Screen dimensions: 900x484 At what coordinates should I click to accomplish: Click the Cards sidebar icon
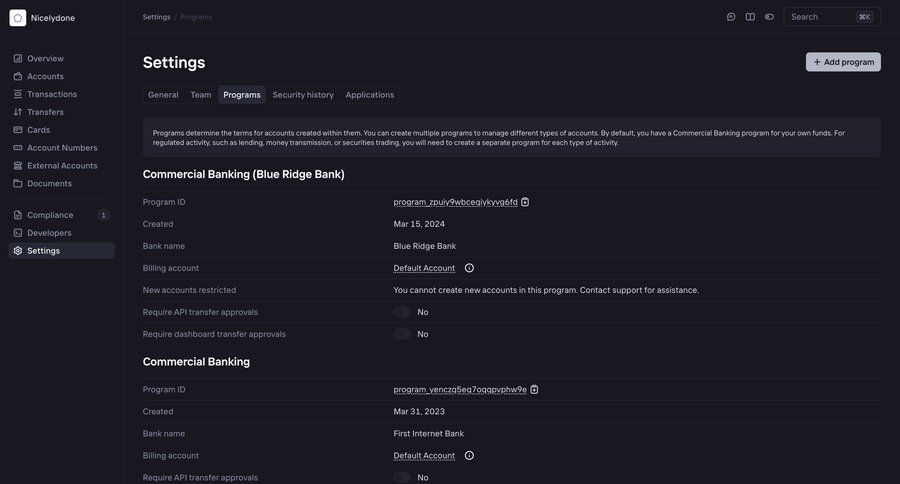(x=18, y=130)
